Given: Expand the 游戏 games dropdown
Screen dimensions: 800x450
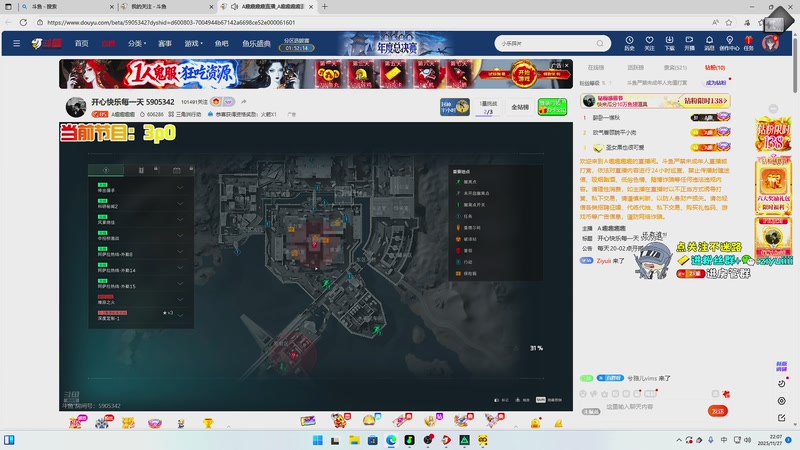Looking at the screenshot, I should pyautogui.click(x=193, y=43).
